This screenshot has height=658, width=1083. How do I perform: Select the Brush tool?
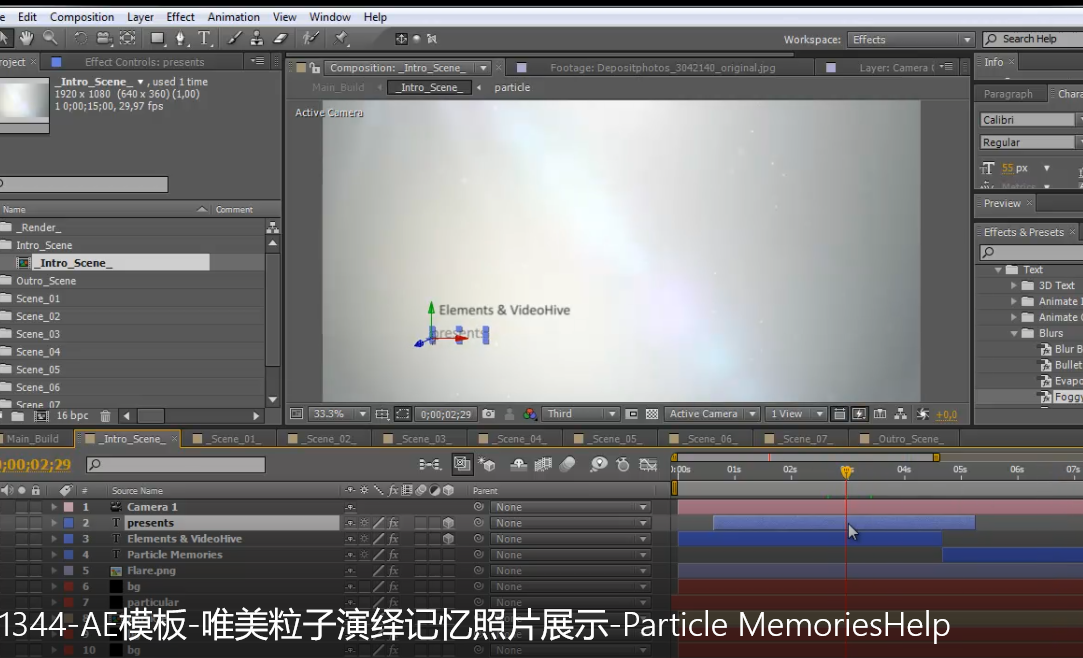pos(234,39)
